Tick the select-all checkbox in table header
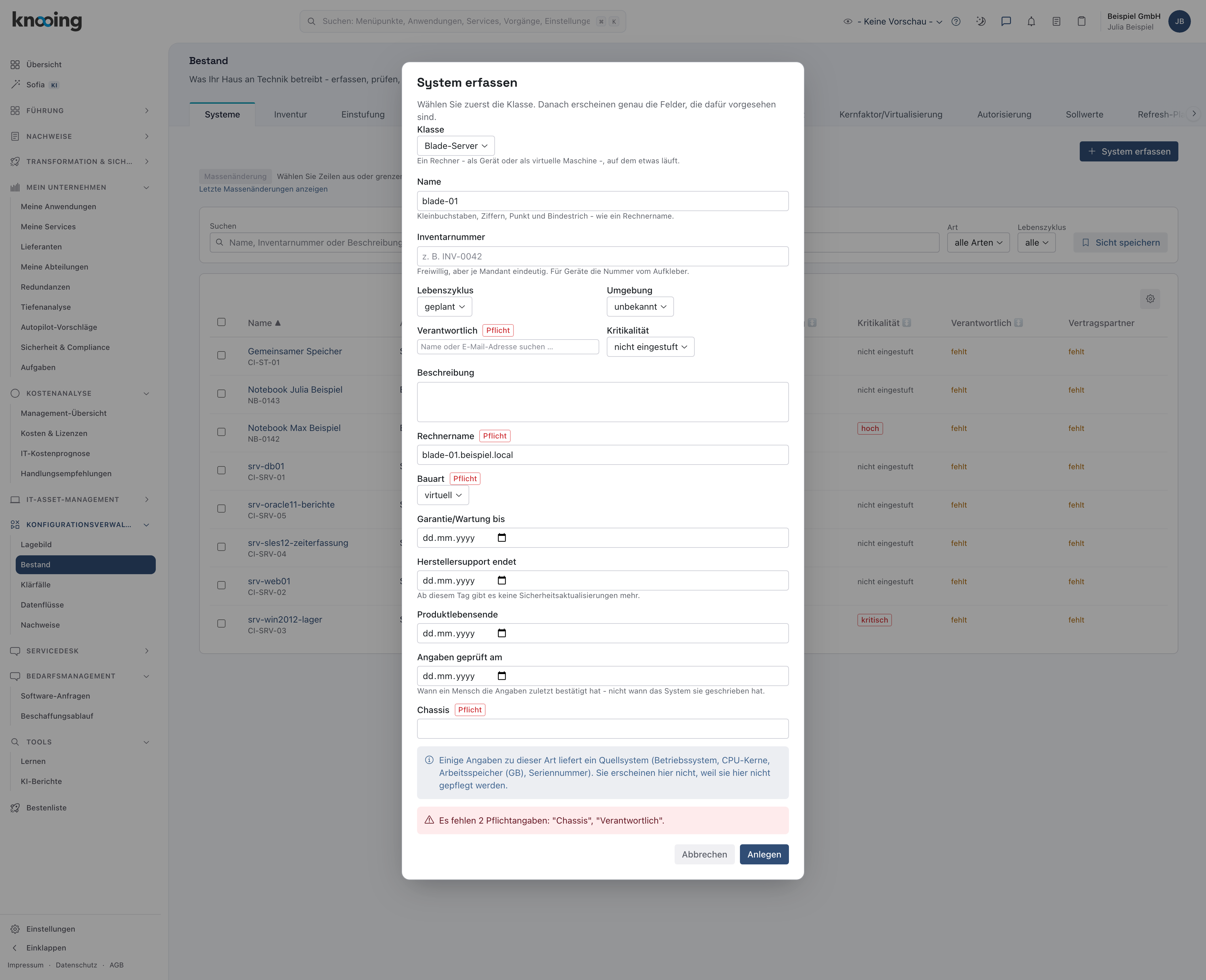The height and width of the screenshot is (980, 1206). (x=221, y=322)
